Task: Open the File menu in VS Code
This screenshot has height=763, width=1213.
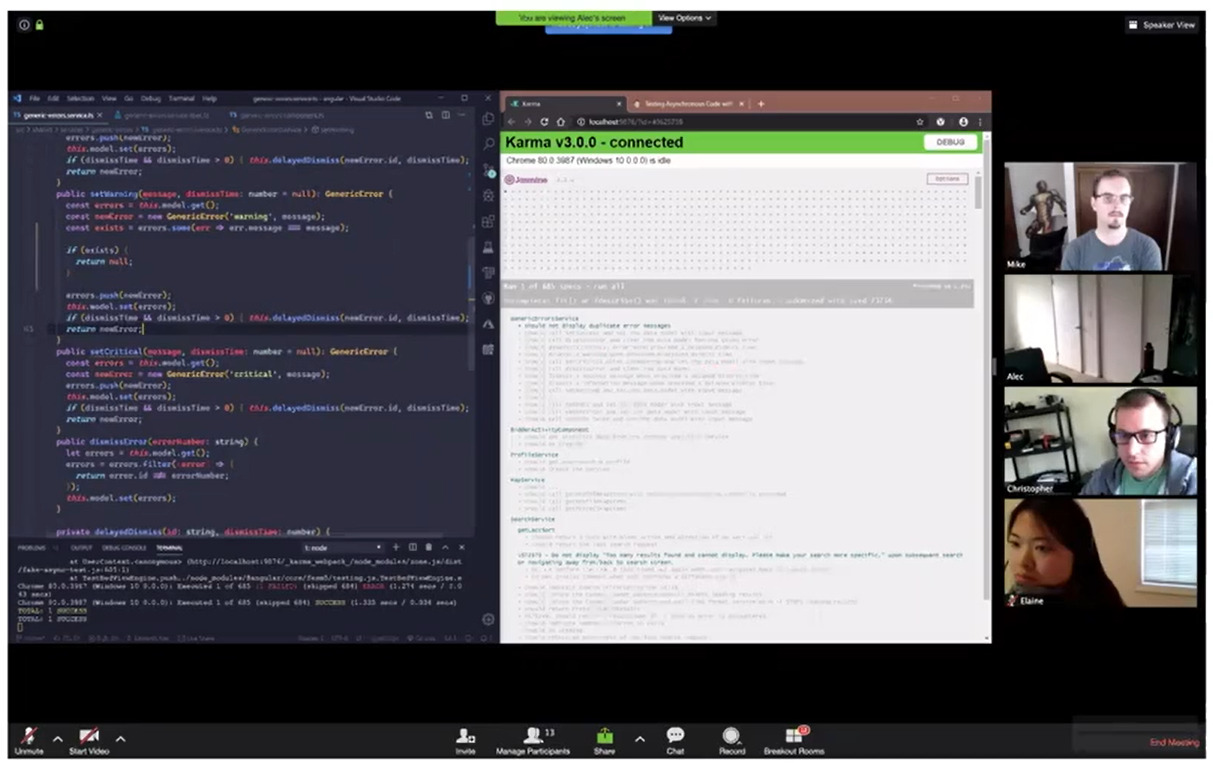Action: tap(34, 99)
